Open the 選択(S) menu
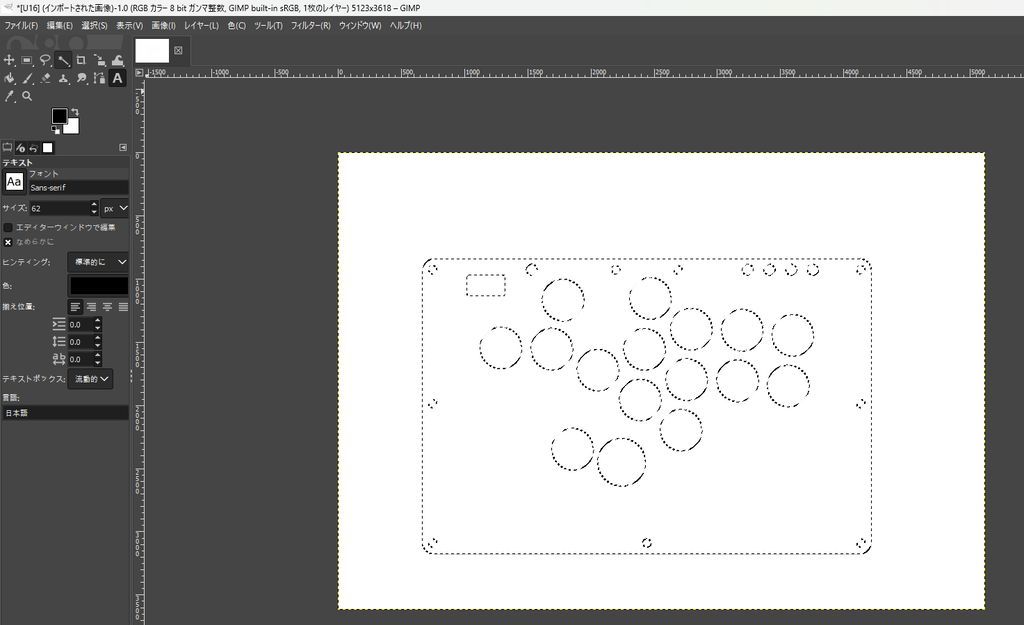 click(94, 25)
